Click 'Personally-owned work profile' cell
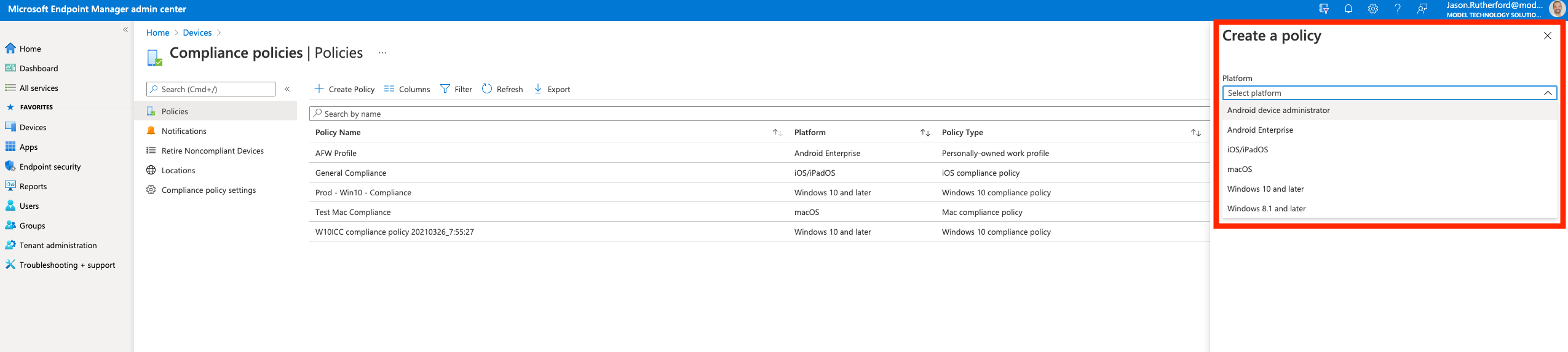 [x=996, y=153]
